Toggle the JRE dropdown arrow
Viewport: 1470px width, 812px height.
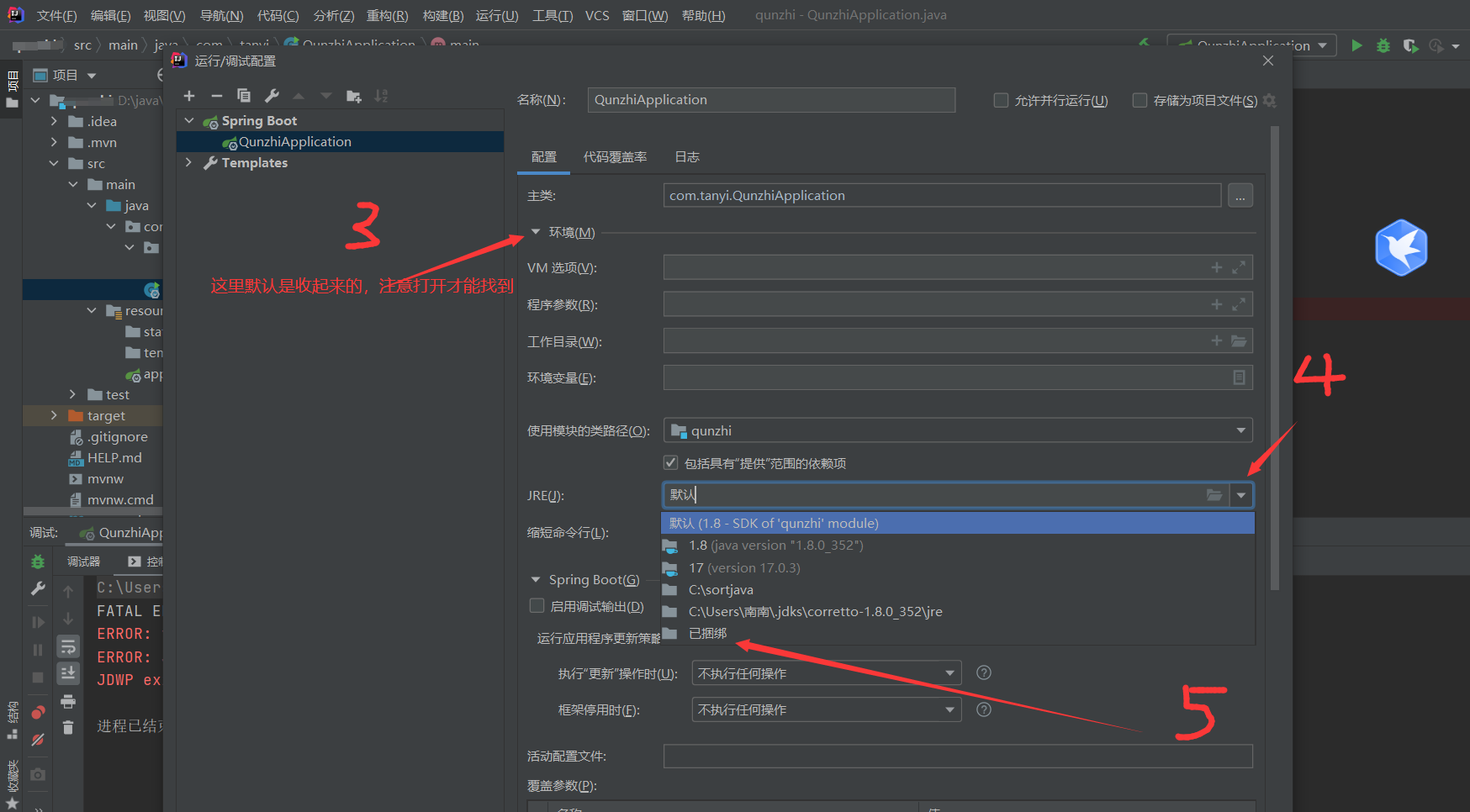click(1241, 495)
